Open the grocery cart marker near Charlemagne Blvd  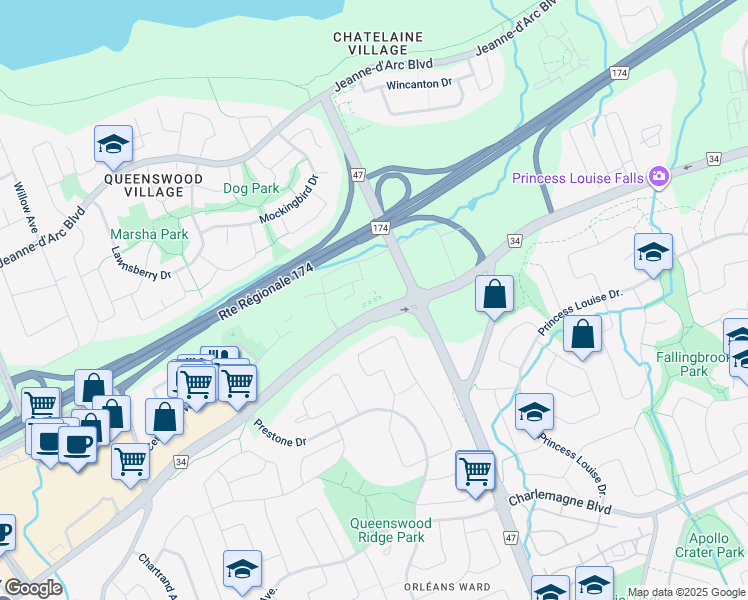tap(475, 472)
